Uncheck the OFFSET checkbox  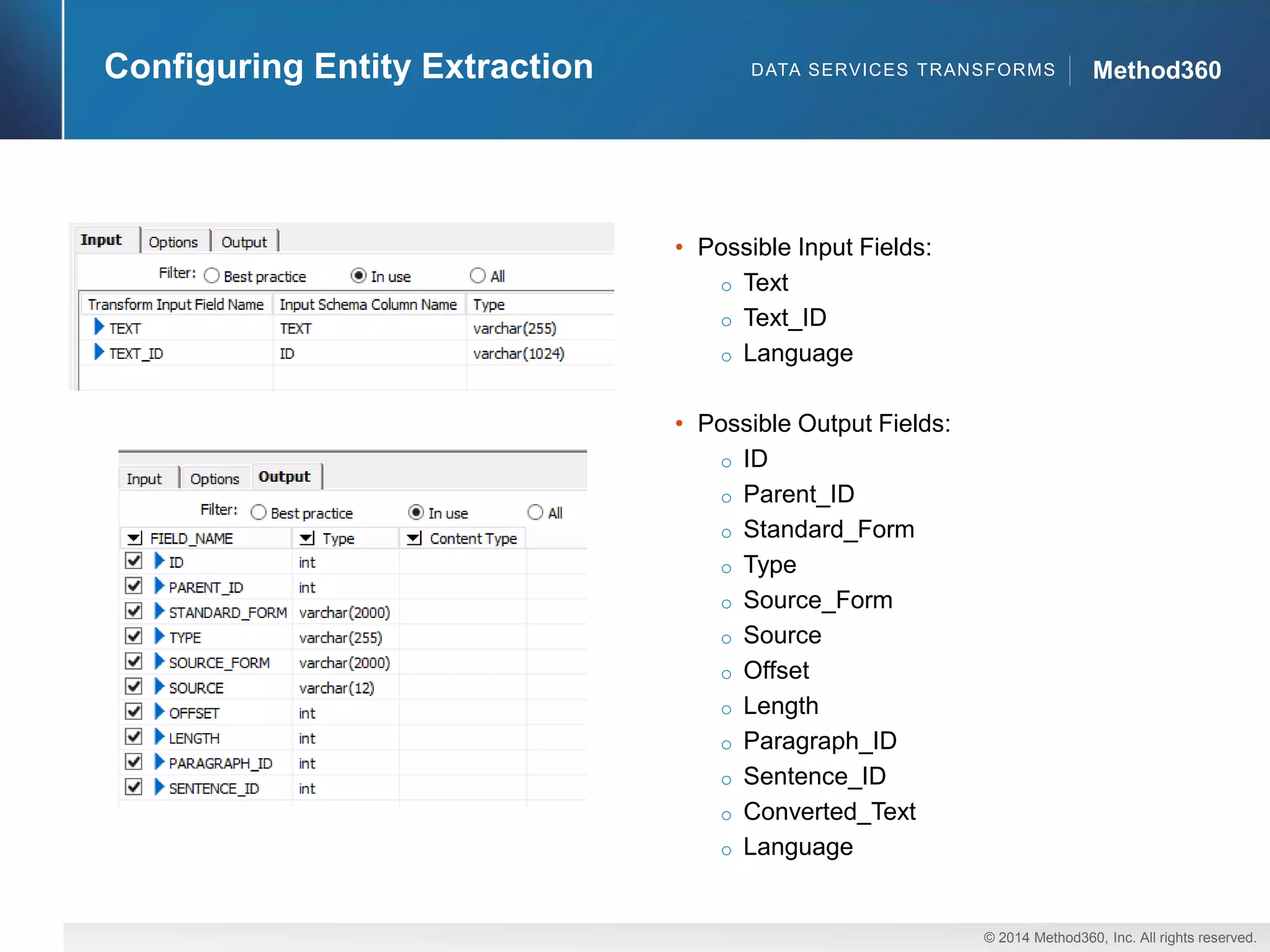coord(133,712)
